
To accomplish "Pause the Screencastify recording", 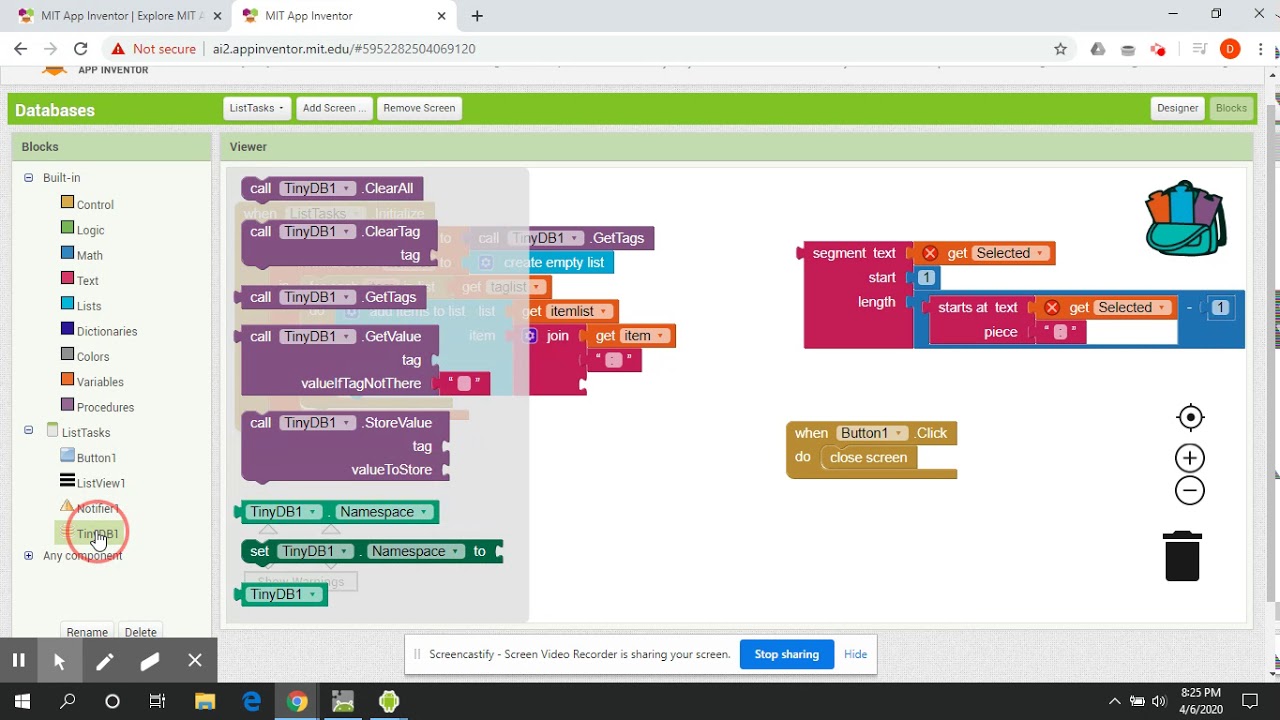I will pyautogui.click(x=18, y=660).
